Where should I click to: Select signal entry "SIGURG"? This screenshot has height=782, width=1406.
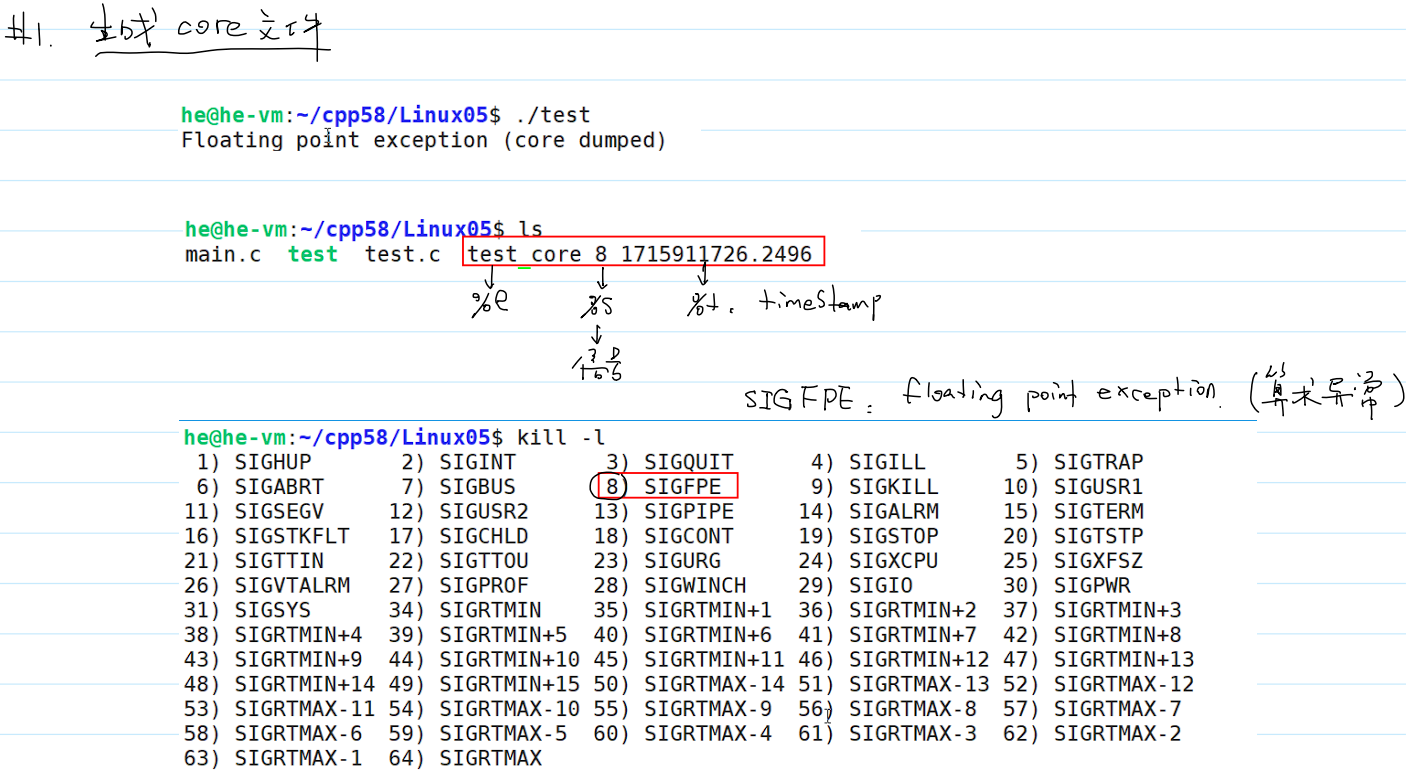click(683, 561)
